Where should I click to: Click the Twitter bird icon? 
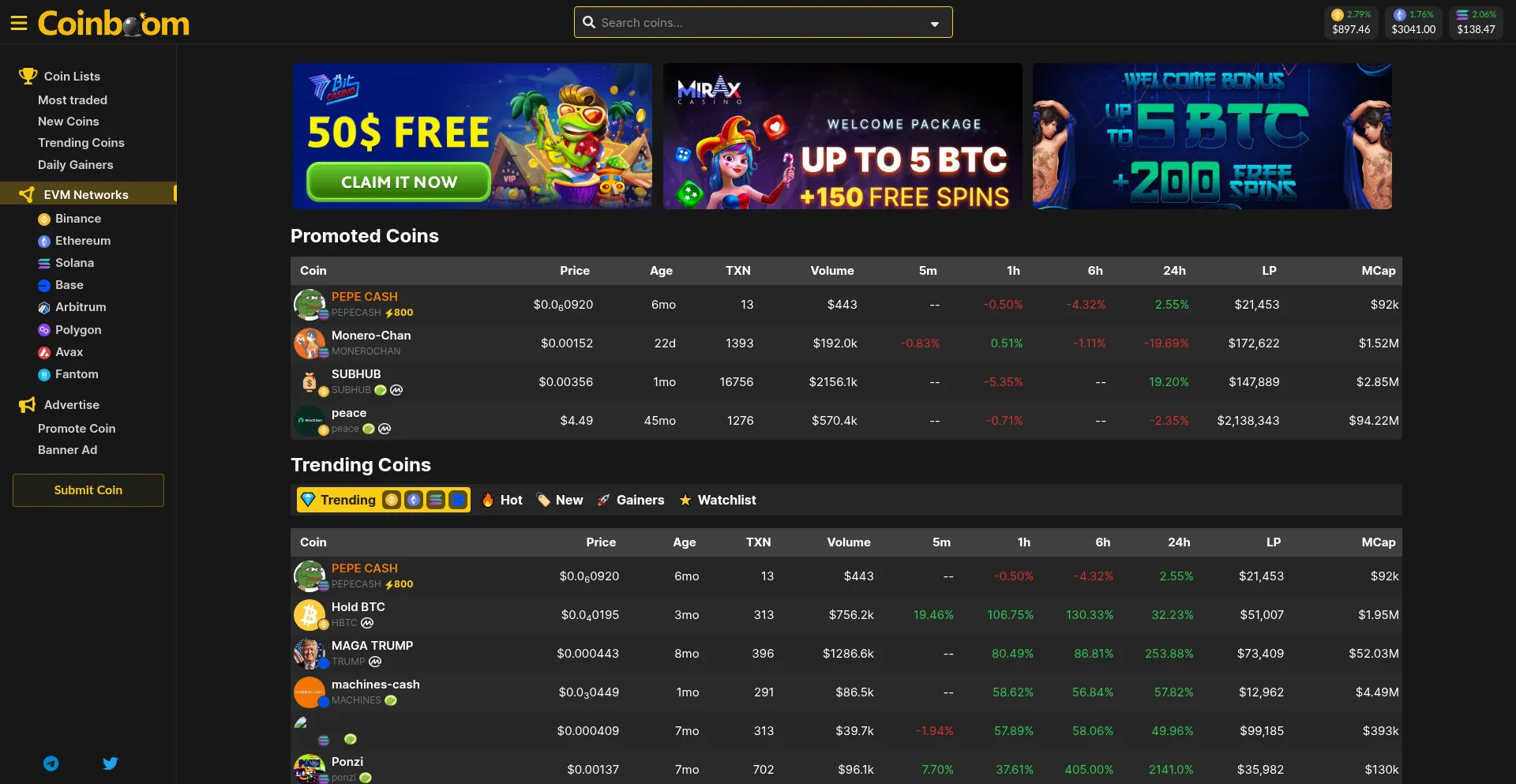tap(111, 763)
